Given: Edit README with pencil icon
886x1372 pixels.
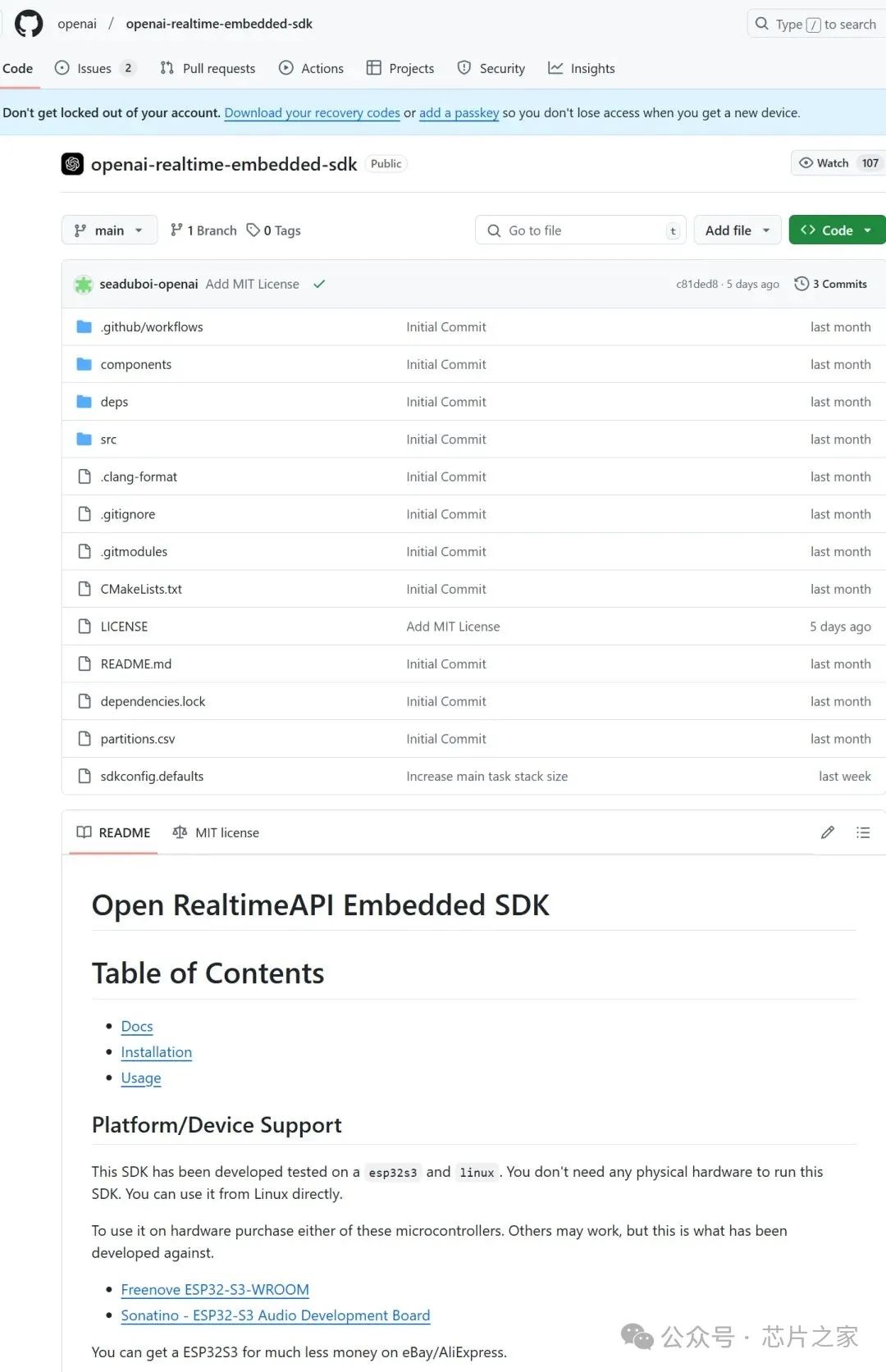Looking at the screenshot, I should 828,832.
